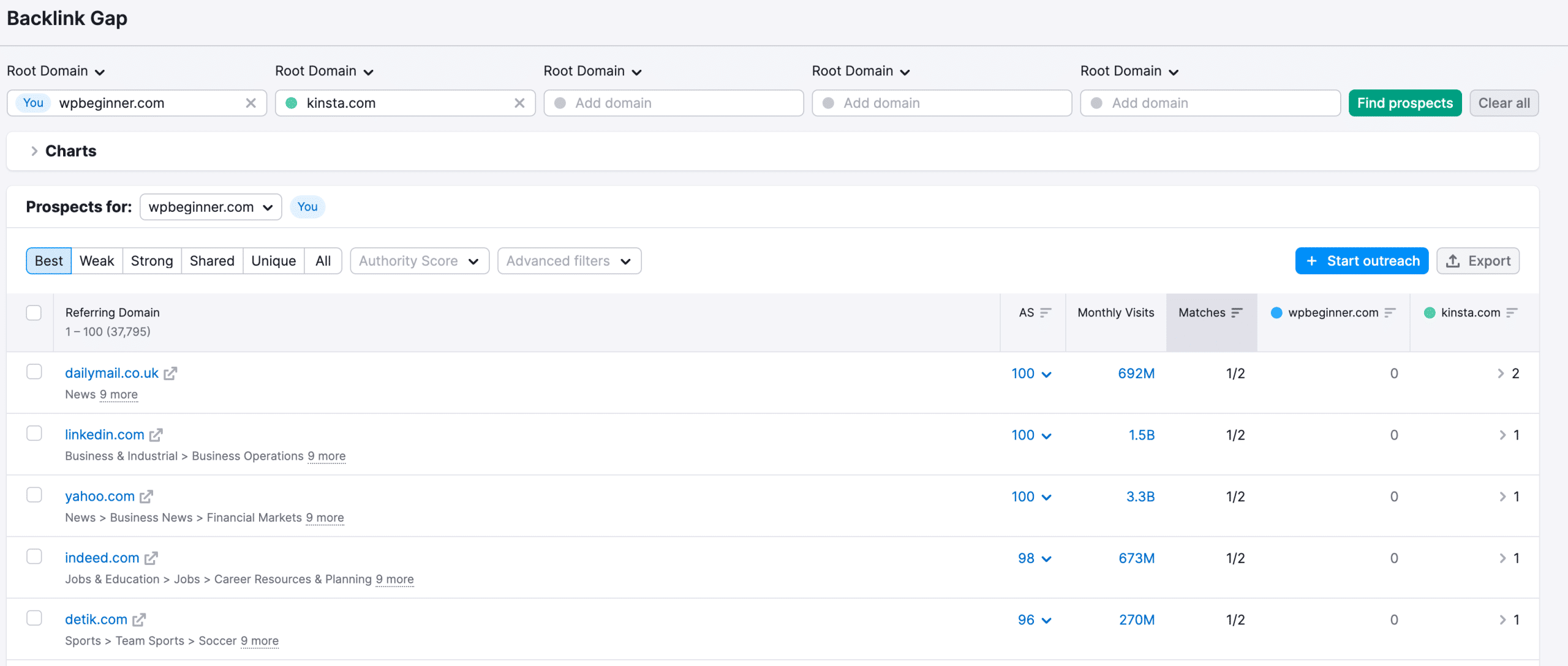The width and height of the screenshot is (1568, 666).
Task: Open the linkedin.com domain link
Action: [x=105, y=435]
